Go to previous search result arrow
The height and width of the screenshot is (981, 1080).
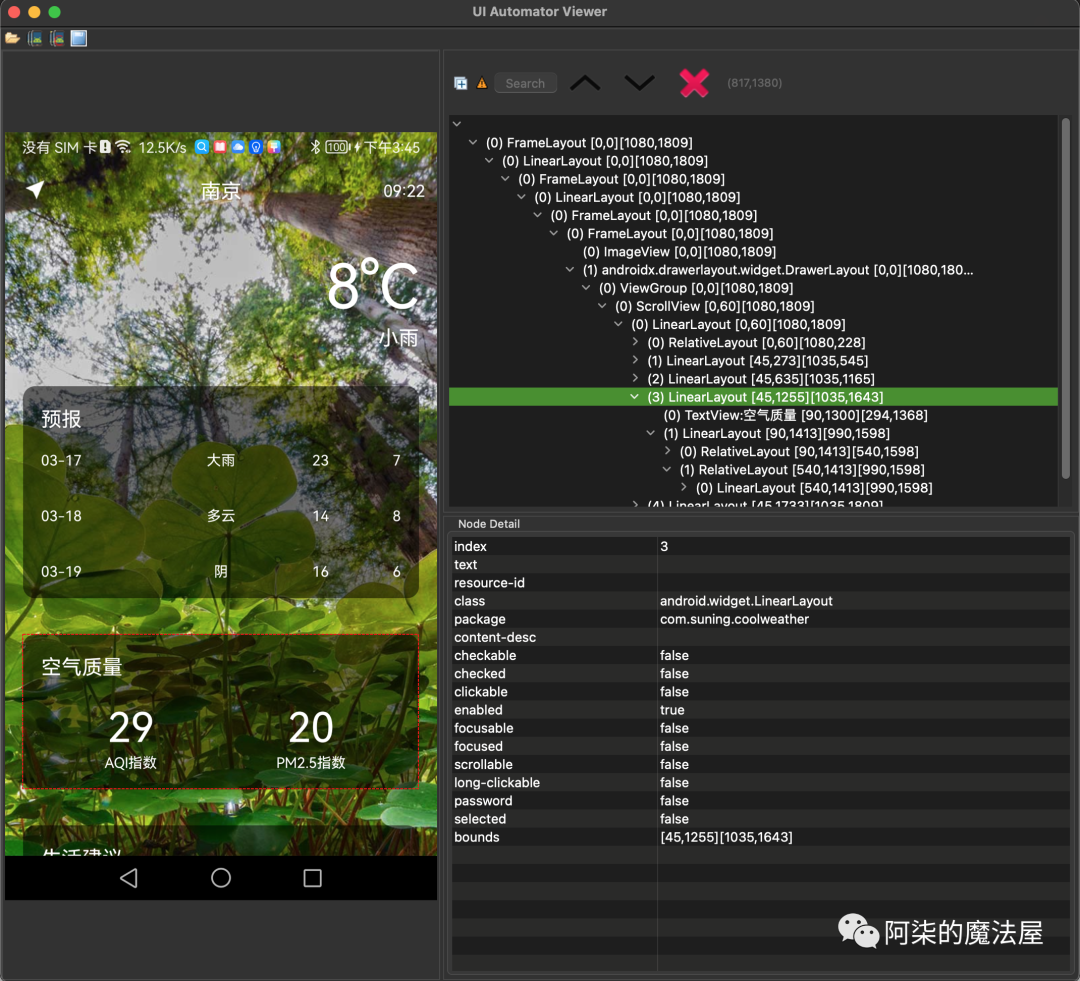tap(585, 83)
